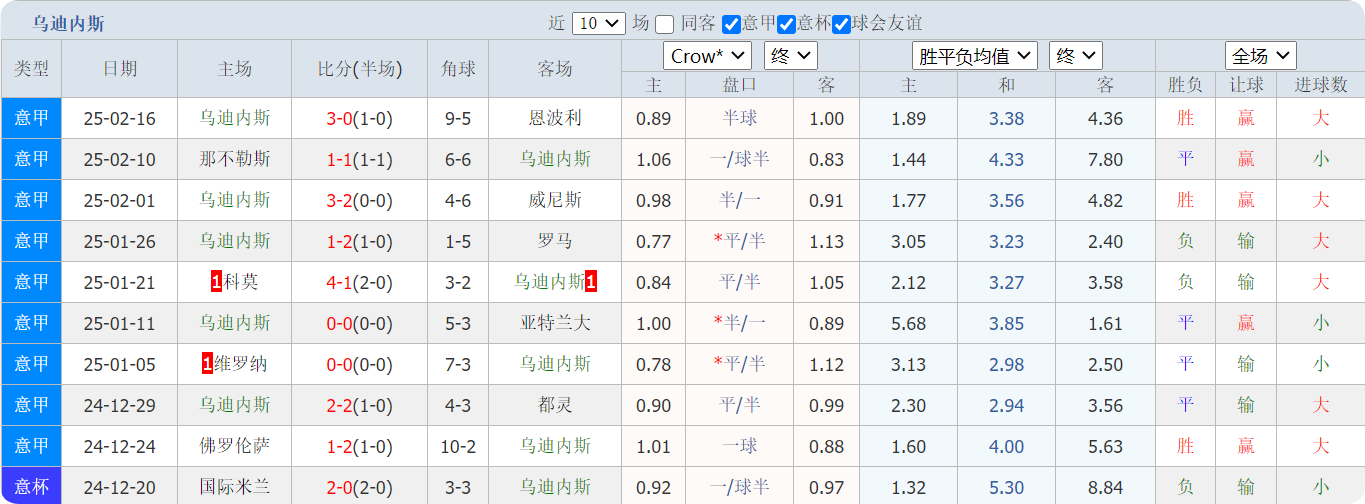Expand the 全场 full-time dropdown
Screen dimensions: 1365x504
click(1260, 56)
